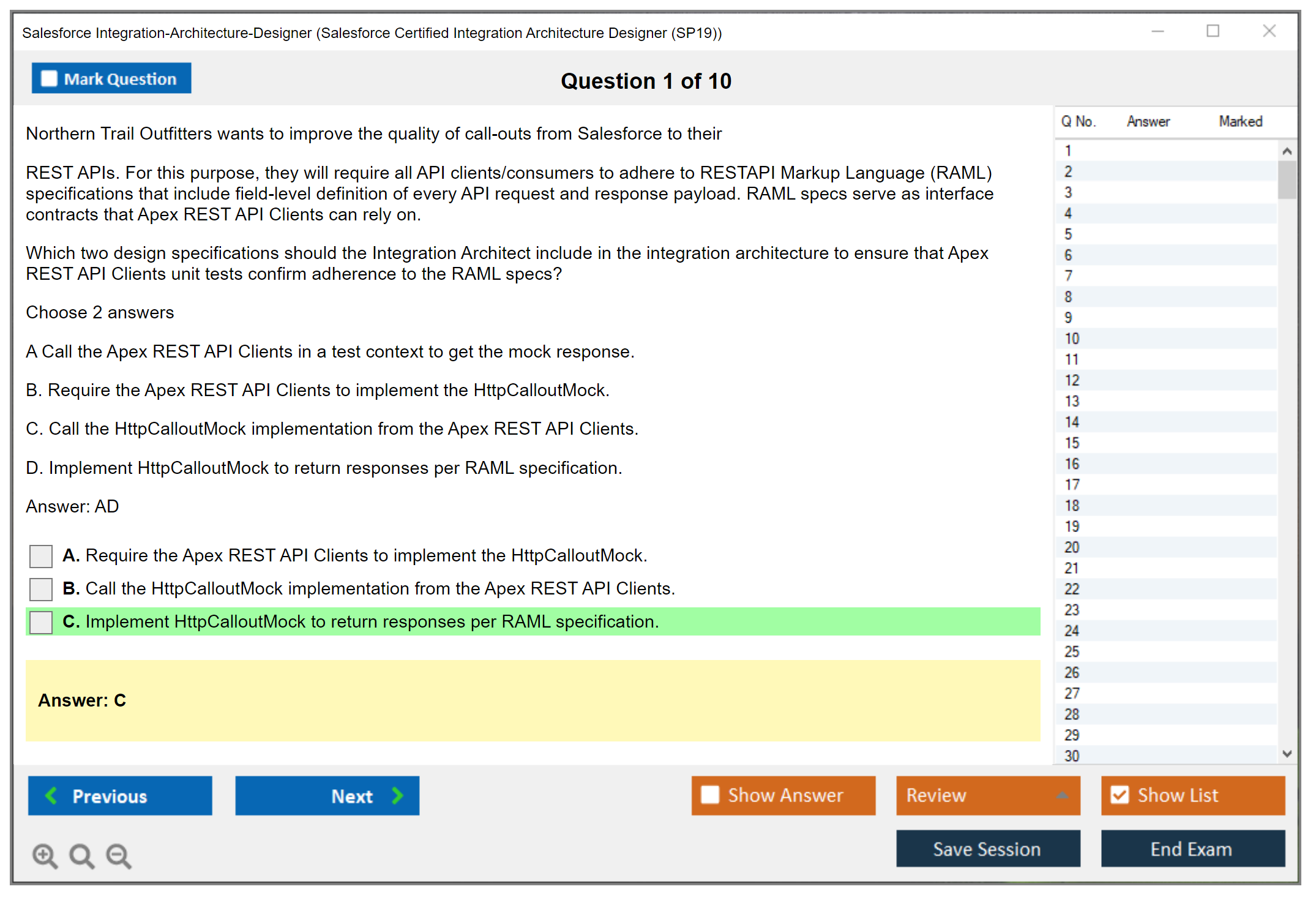Viewport: 1316px width, 900px height.
Task: Click the End Exam button
Action: point(1192,849)
